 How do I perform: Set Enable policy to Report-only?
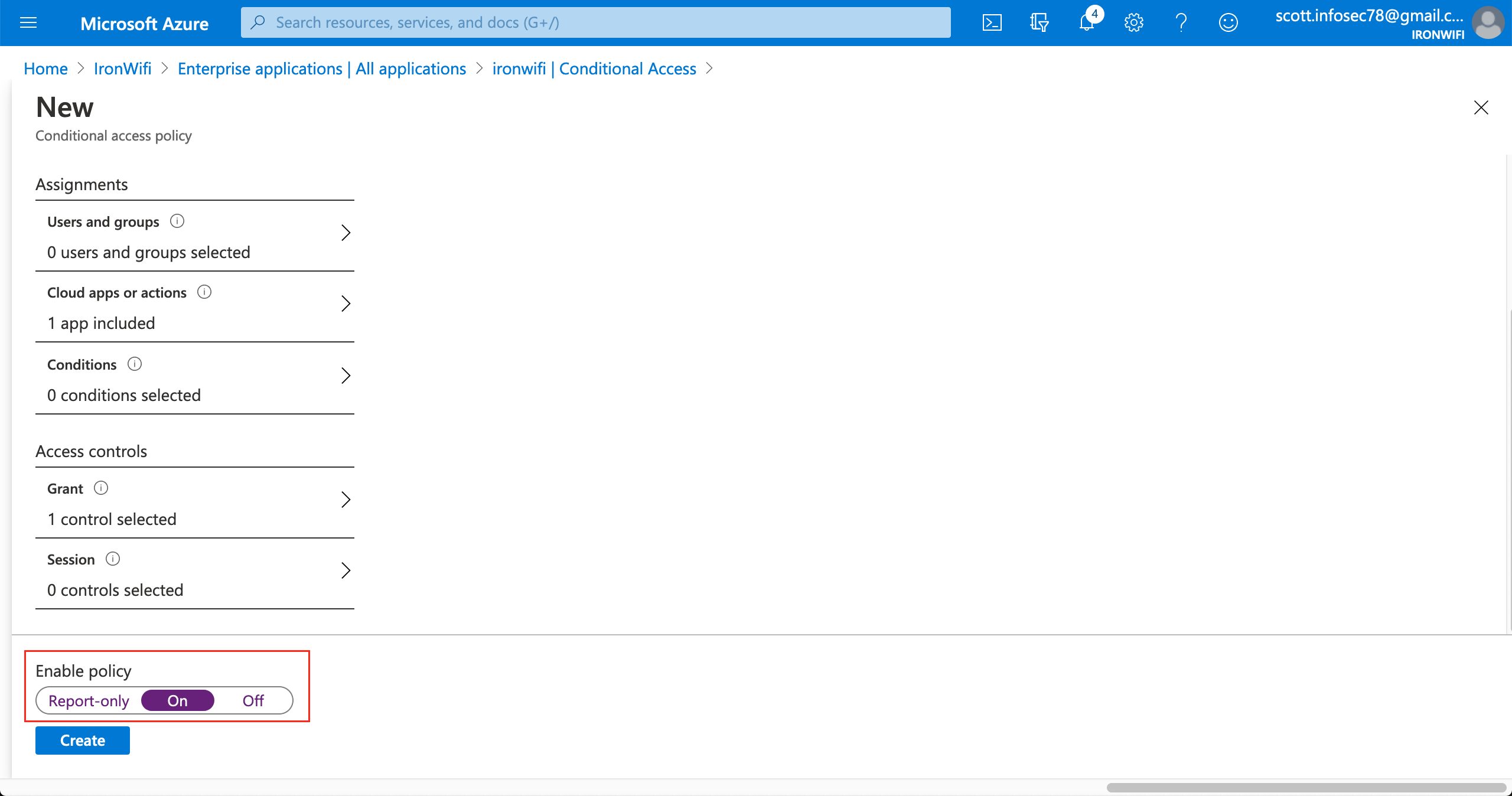point(89,701)
